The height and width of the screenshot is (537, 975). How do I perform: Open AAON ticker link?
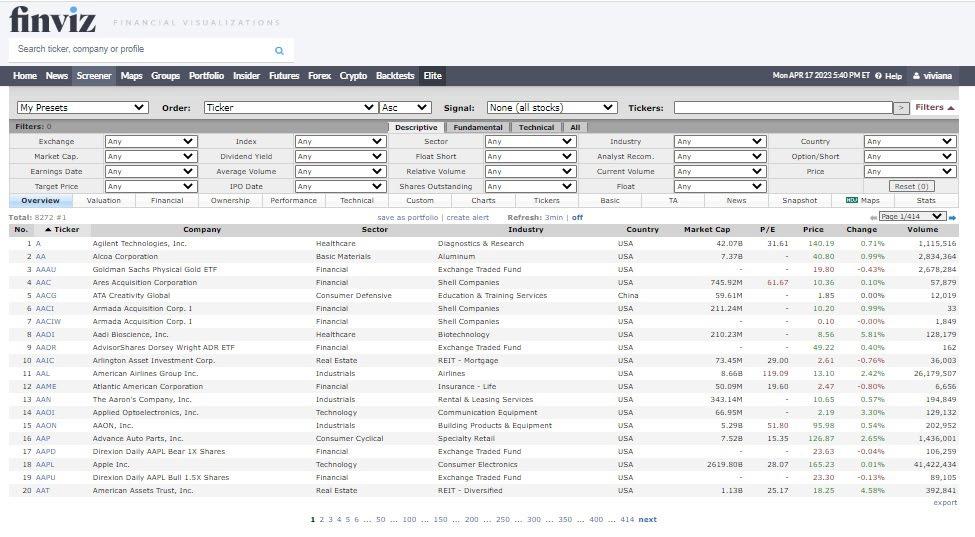(x=46, y=426)
